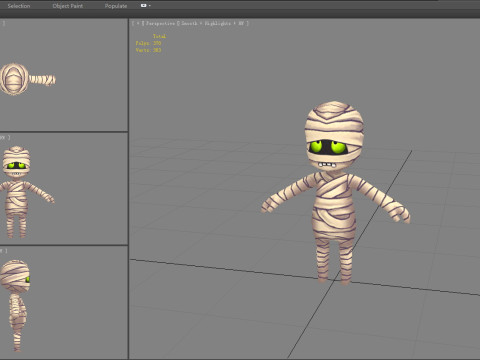The width and height of the screenshot is (480, 360).
Task: Open the Object Paint ribbon tab
Action: click(68, 6)
